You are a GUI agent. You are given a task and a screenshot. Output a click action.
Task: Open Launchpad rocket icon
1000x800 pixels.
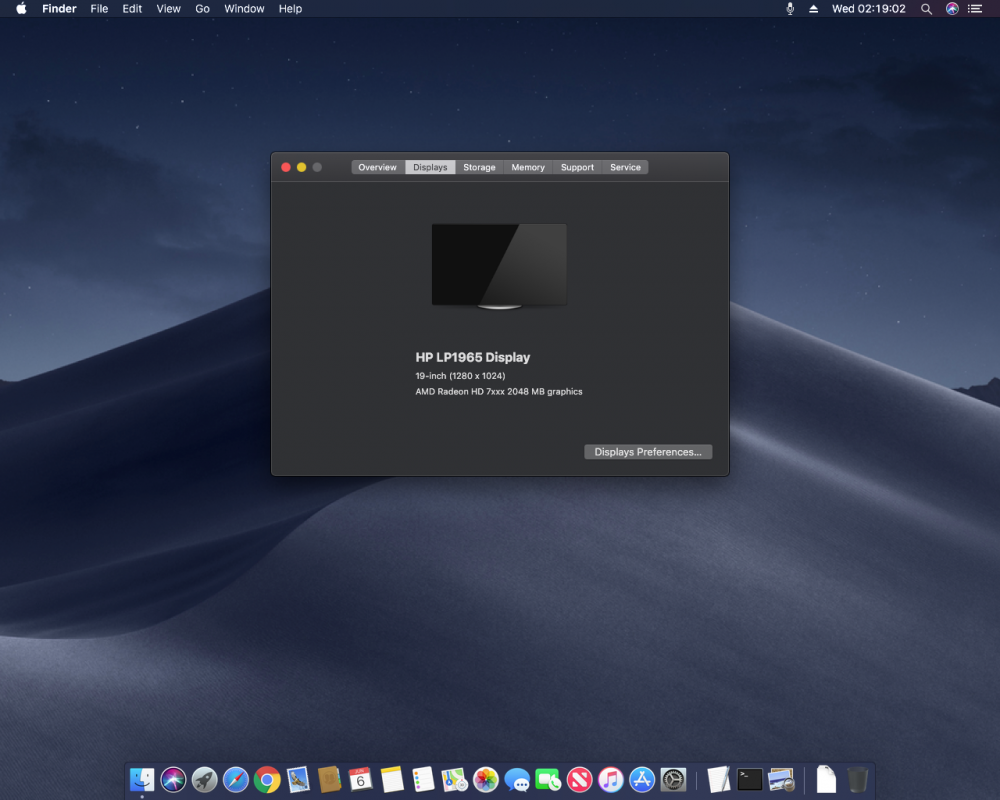(x=204, y=780)
